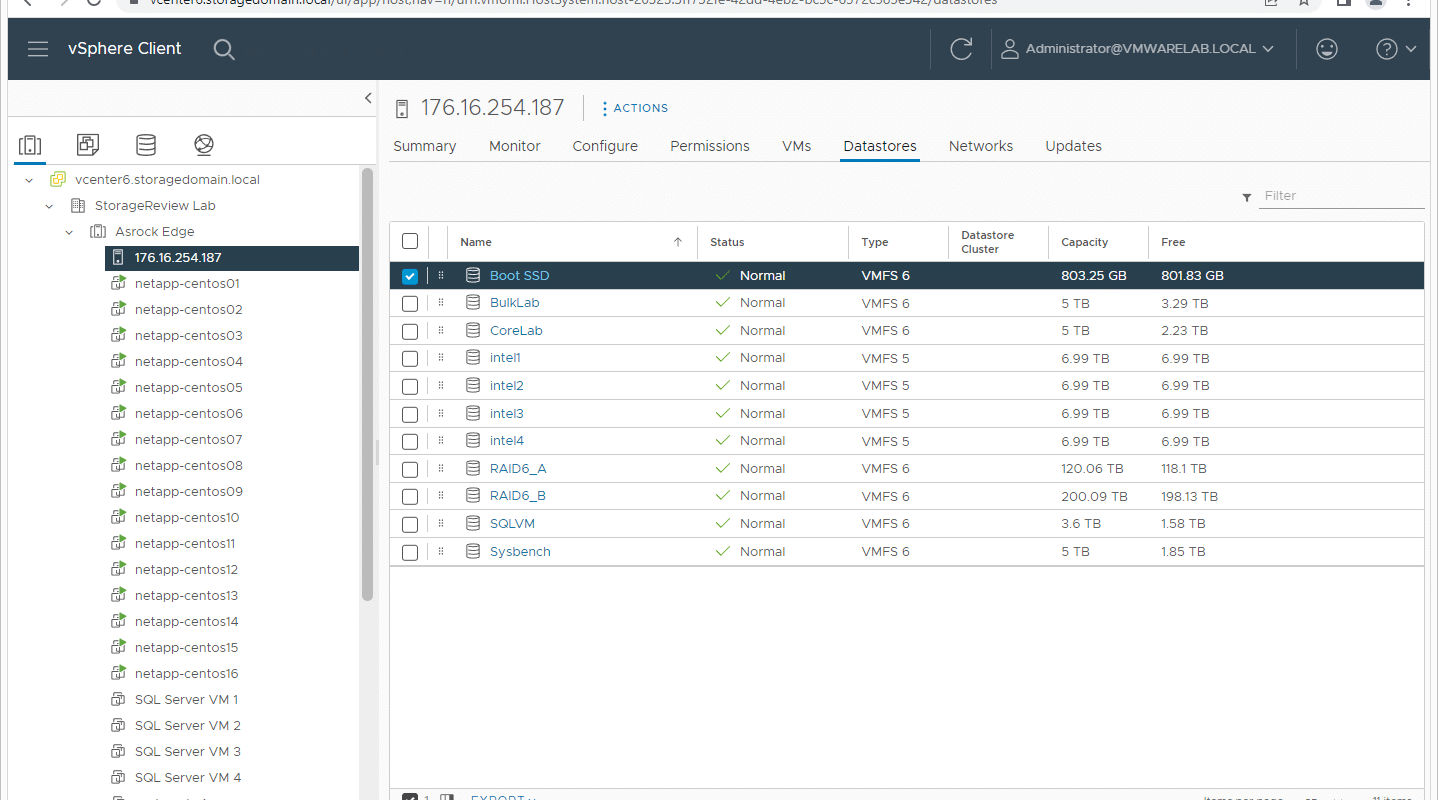The image size is (1438, 800).
Task: Select SQL Server VM 1 in the tree
Action: [x=186, y=700]
